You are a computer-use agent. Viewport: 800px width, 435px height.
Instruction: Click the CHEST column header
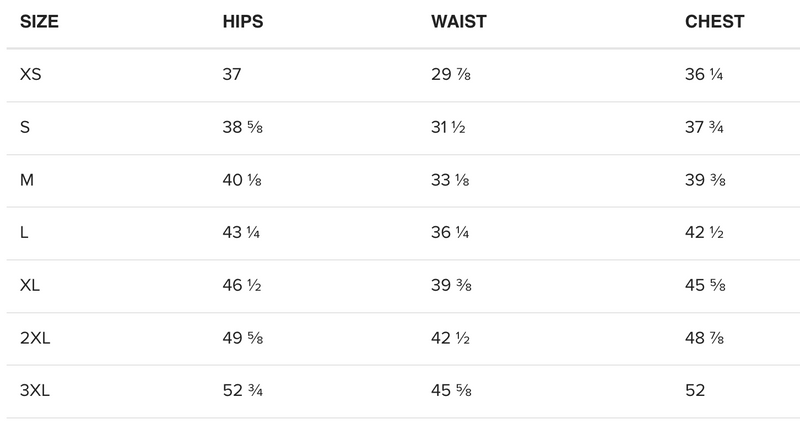(714, 22)
